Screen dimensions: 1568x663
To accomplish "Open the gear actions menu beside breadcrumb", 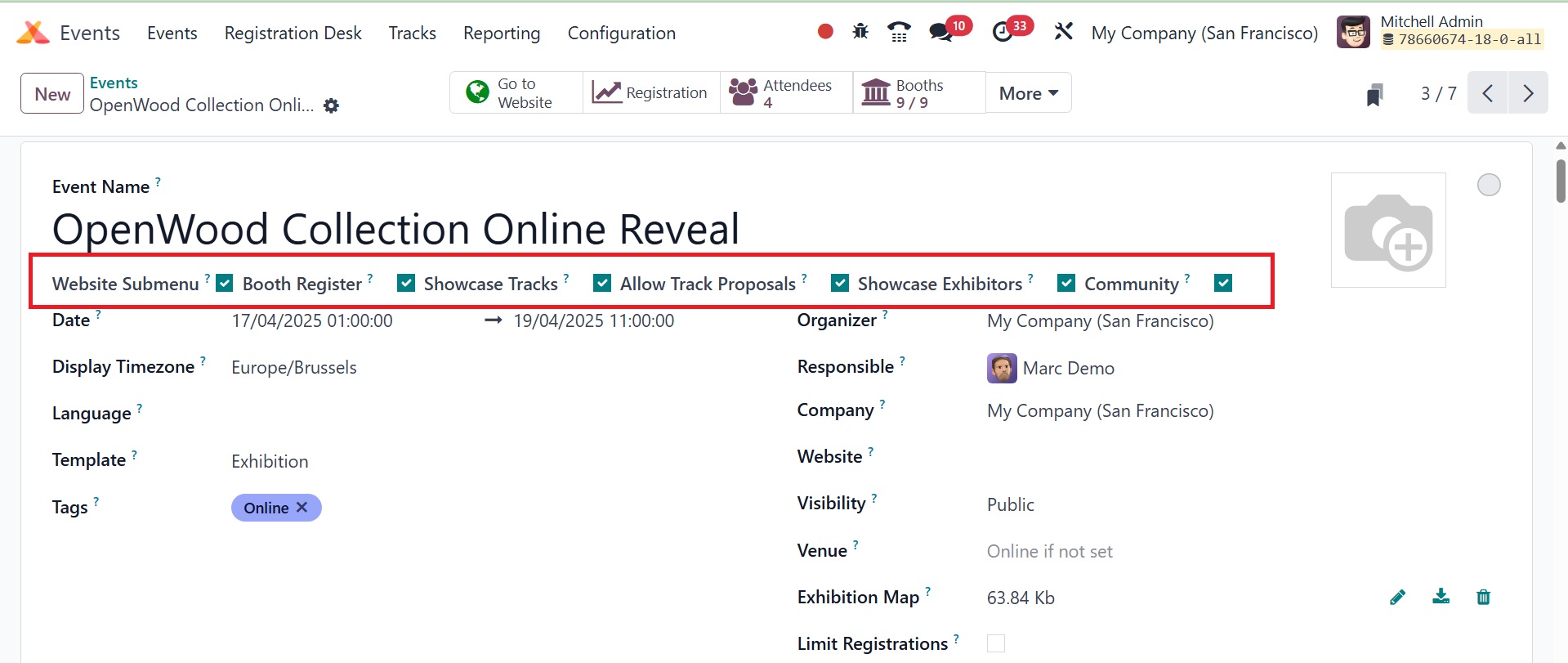I will [331, 105].
